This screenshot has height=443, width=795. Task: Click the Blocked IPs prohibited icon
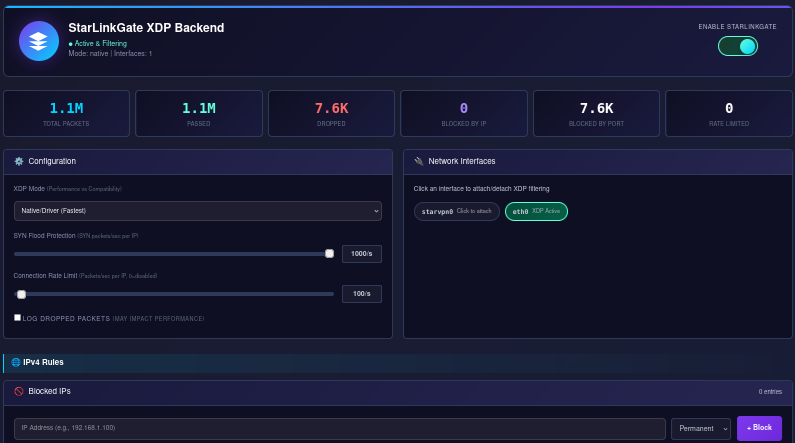pyautogui.click(x=19, y=391)
